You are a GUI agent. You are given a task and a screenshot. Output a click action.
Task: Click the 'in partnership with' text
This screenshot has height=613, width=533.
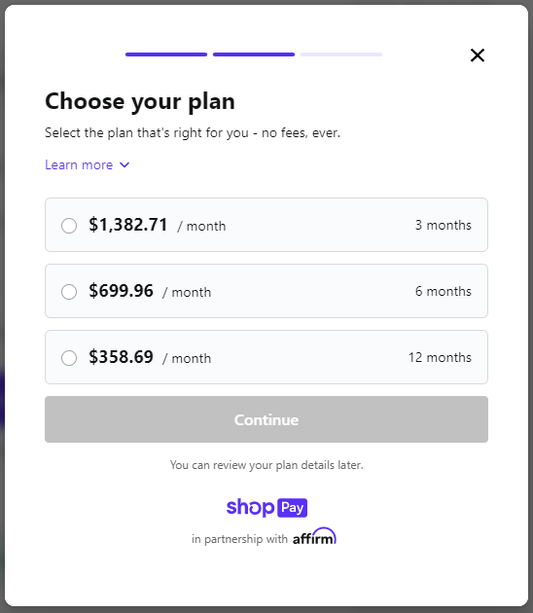[x=239, y=539]
